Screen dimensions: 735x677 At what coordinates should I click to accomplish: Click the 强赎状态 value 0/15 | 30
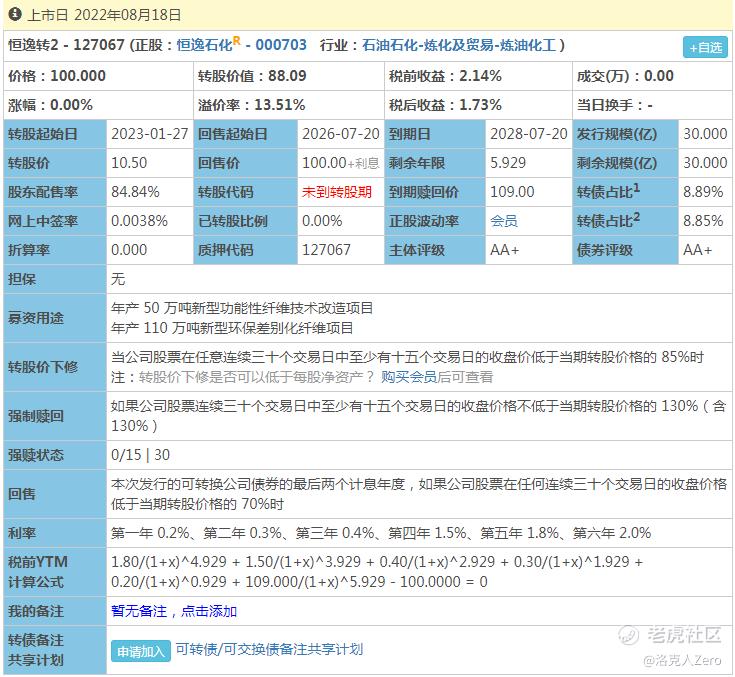(x=140, y=455)
